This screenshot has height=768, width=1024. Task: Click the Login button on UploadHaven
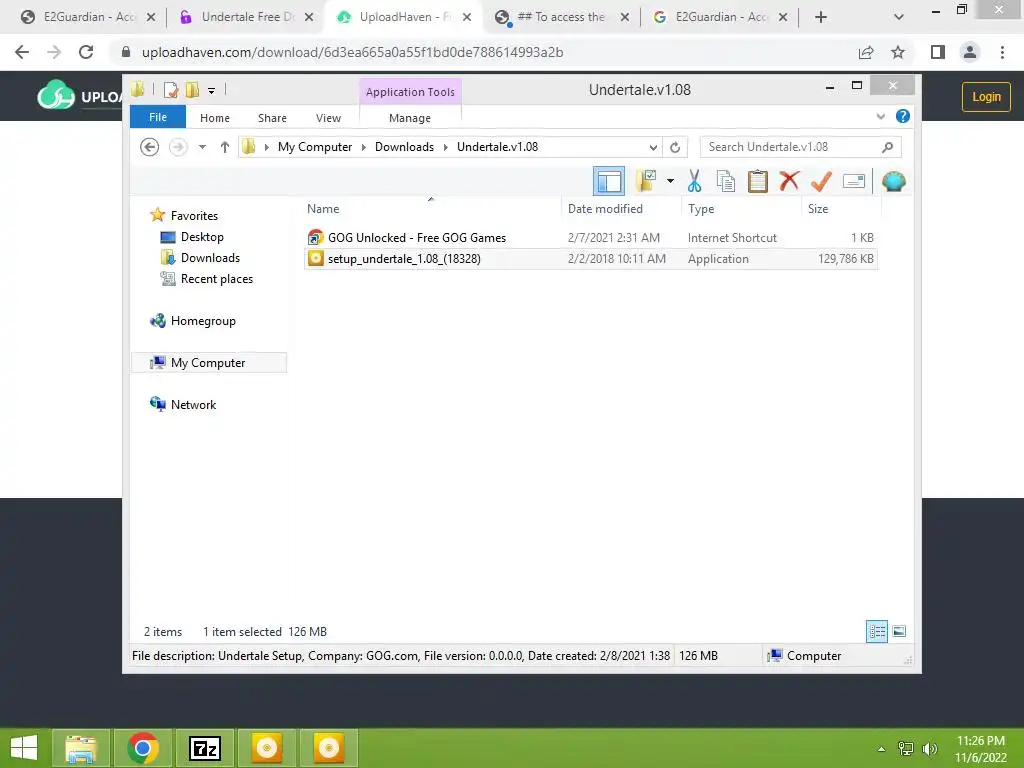coord(986,97)
